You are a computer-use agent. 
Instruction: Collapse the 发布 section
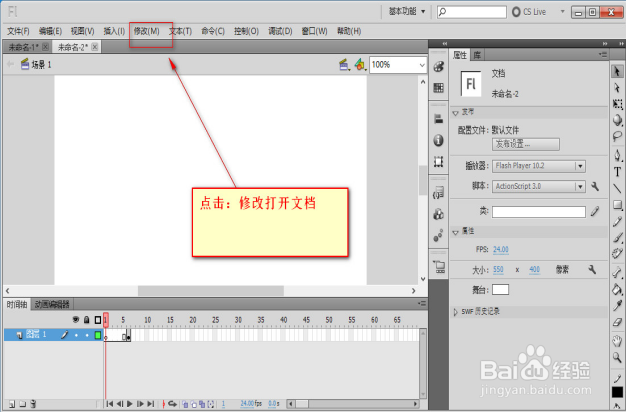(456, 113)
